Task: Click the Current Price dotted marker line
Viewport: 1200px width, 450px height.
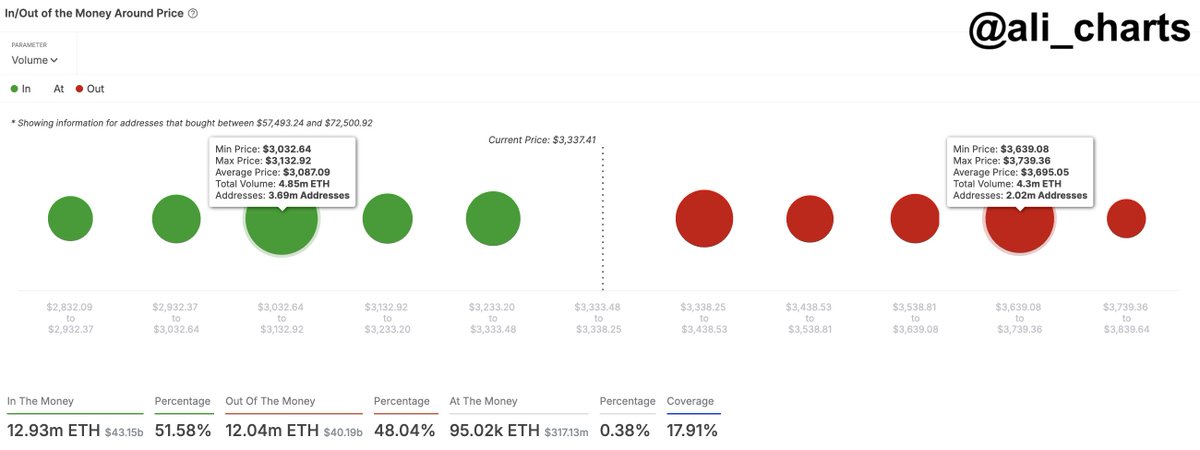Action: tap(602, 220)
